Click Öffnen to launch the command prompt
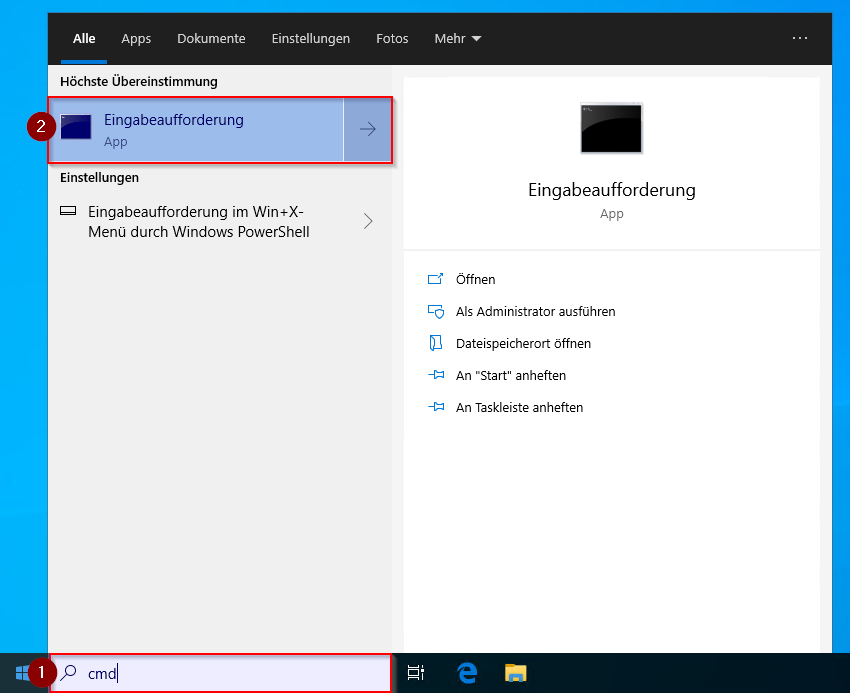Image resolution: width=850 pixels, height=693 pixels. click(x=475, y=280)
